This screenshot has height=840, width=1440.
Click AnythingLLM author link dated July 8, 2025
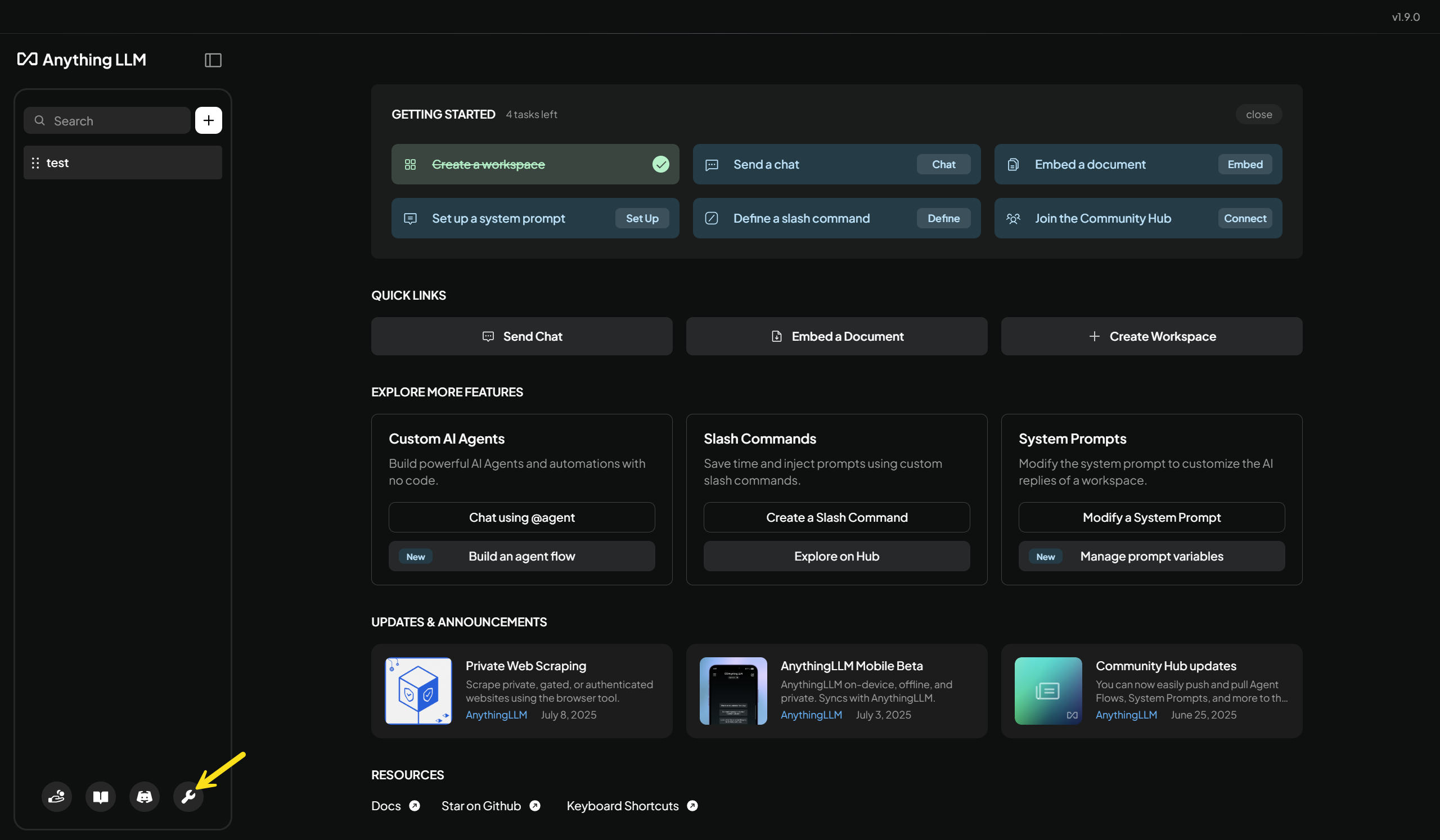pyautogui.click(x=496, y=715)
